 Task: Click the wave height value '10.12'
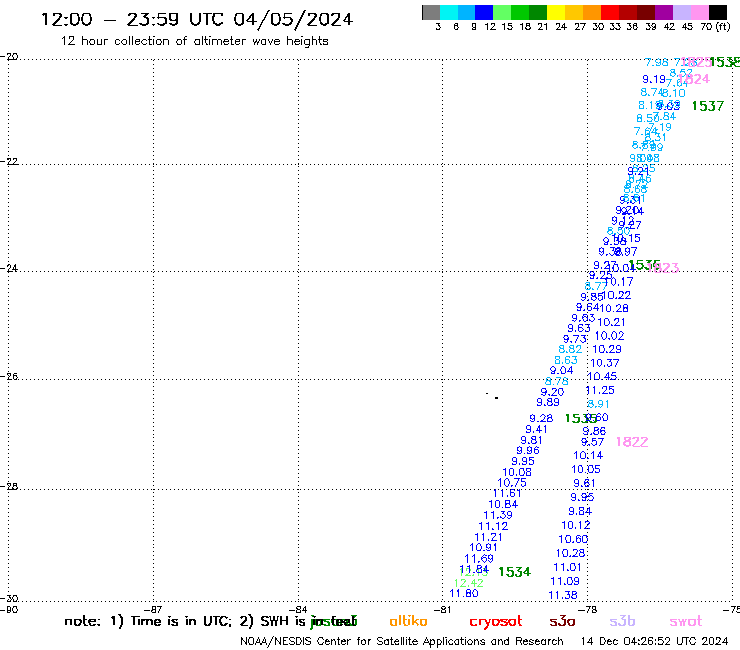576,525
